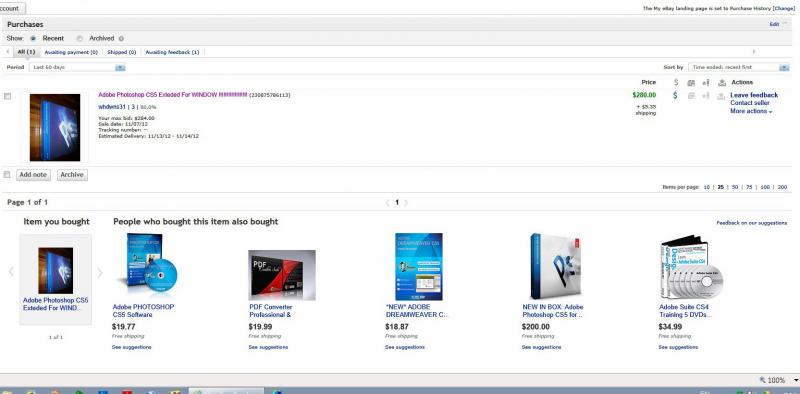Click the greyed feedback left icon in Photoshop row
Viewport: 800px width, 394px height.
(706, 96)
